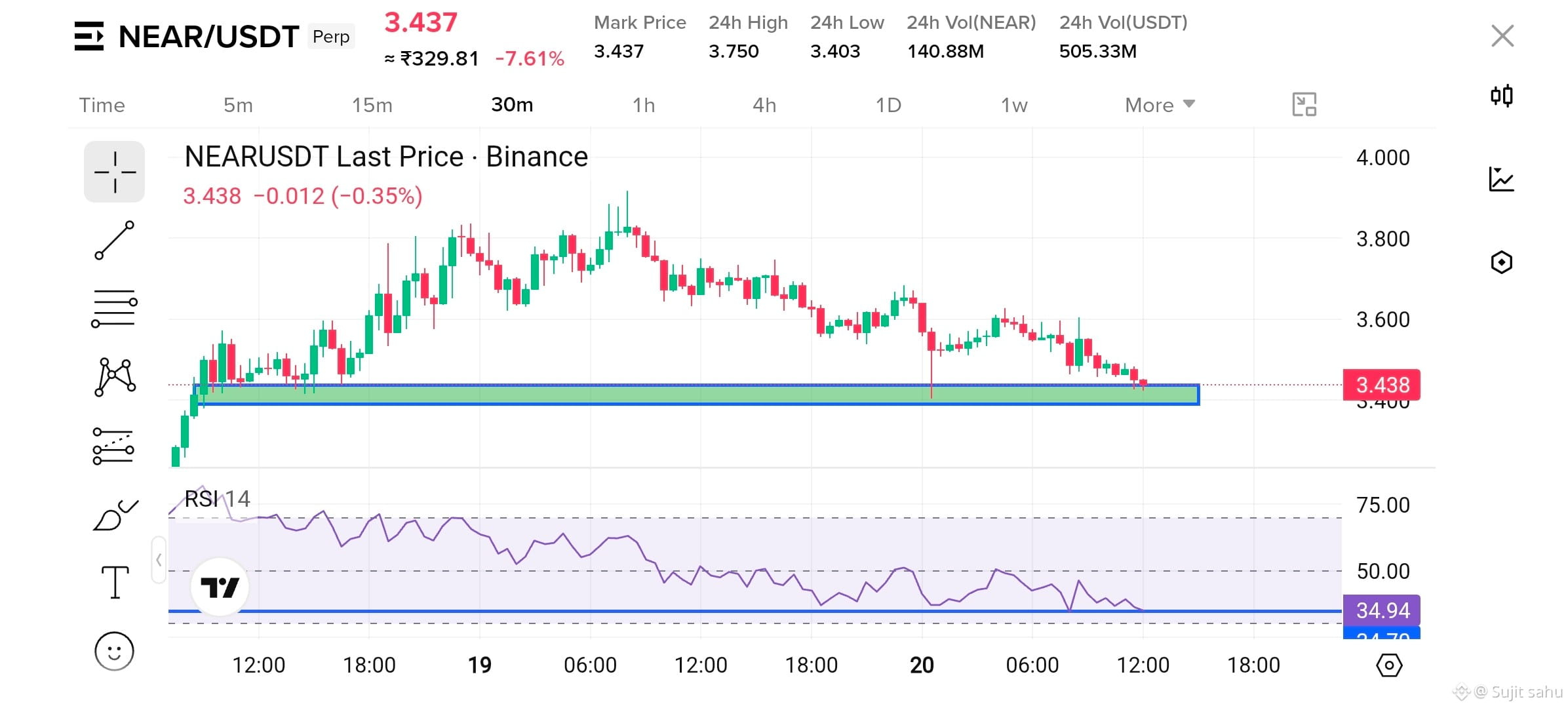This screenshot has height=708, width=1568.
Task: Click the green support zone rectangle
Action: click(696, 395)
